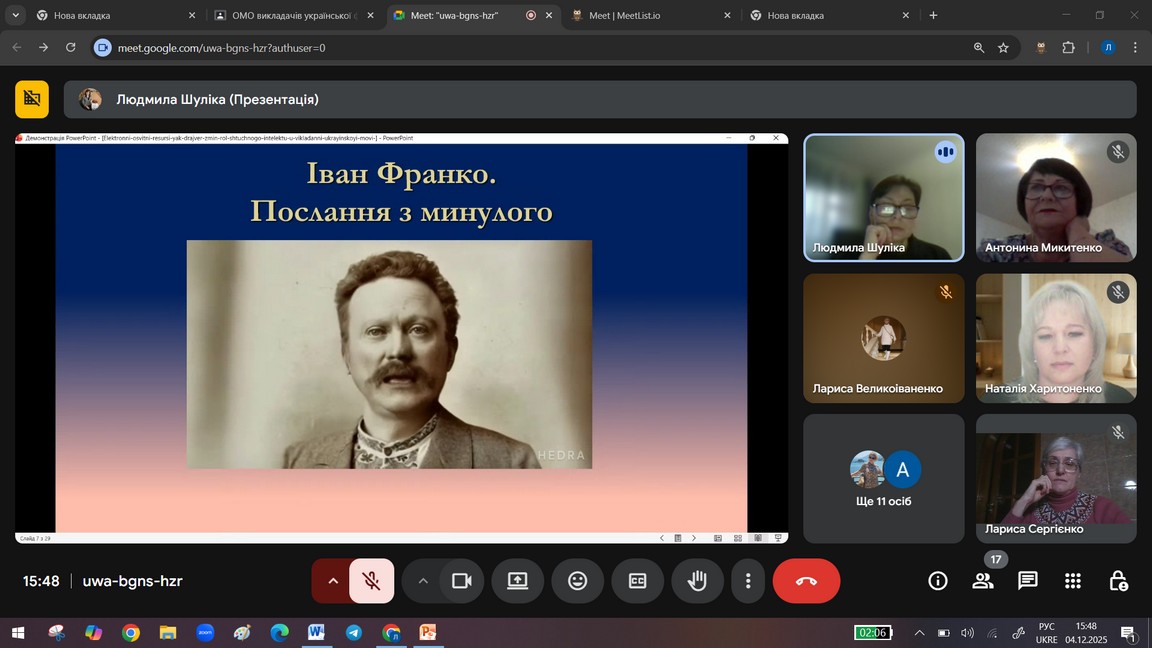Screen dimensions: 1152x648
Task: Click the share screen present button
Action: (x=517, y=581)
